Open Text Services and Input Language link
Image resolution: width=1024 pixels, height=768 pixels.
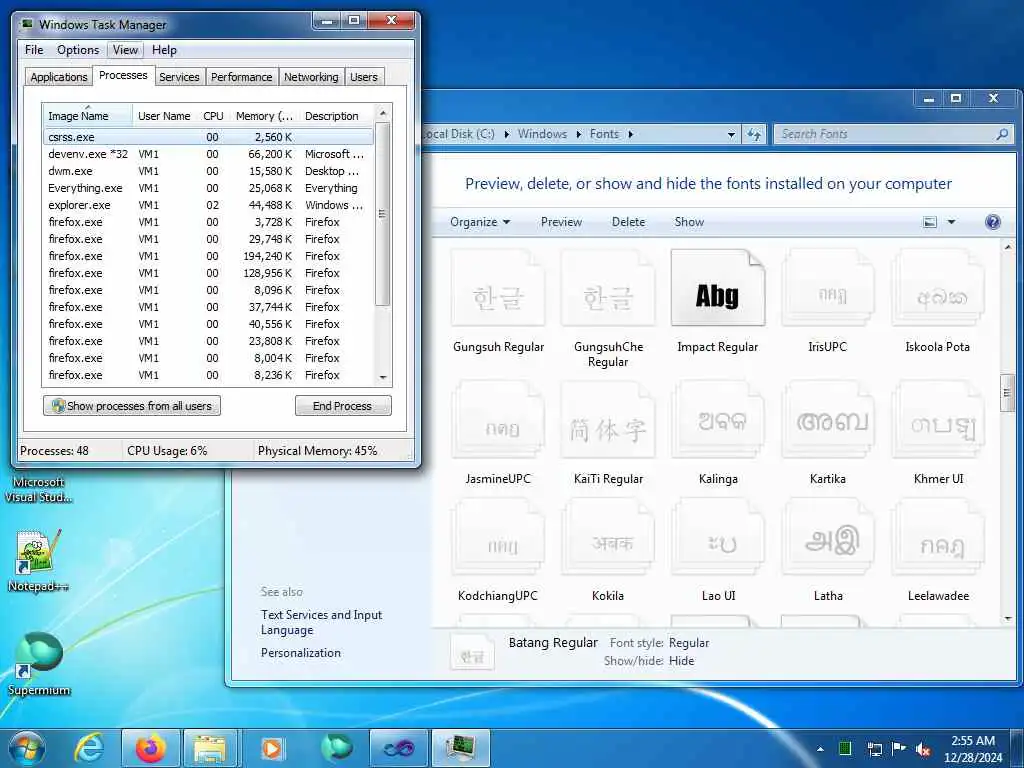pos(321,622)
